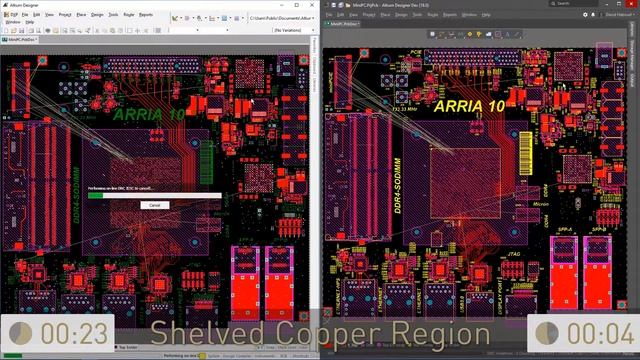The image size is (640, 360).
Task: Click the line drawing icon in the right Active Bar
Action: (x=517, y=34)
